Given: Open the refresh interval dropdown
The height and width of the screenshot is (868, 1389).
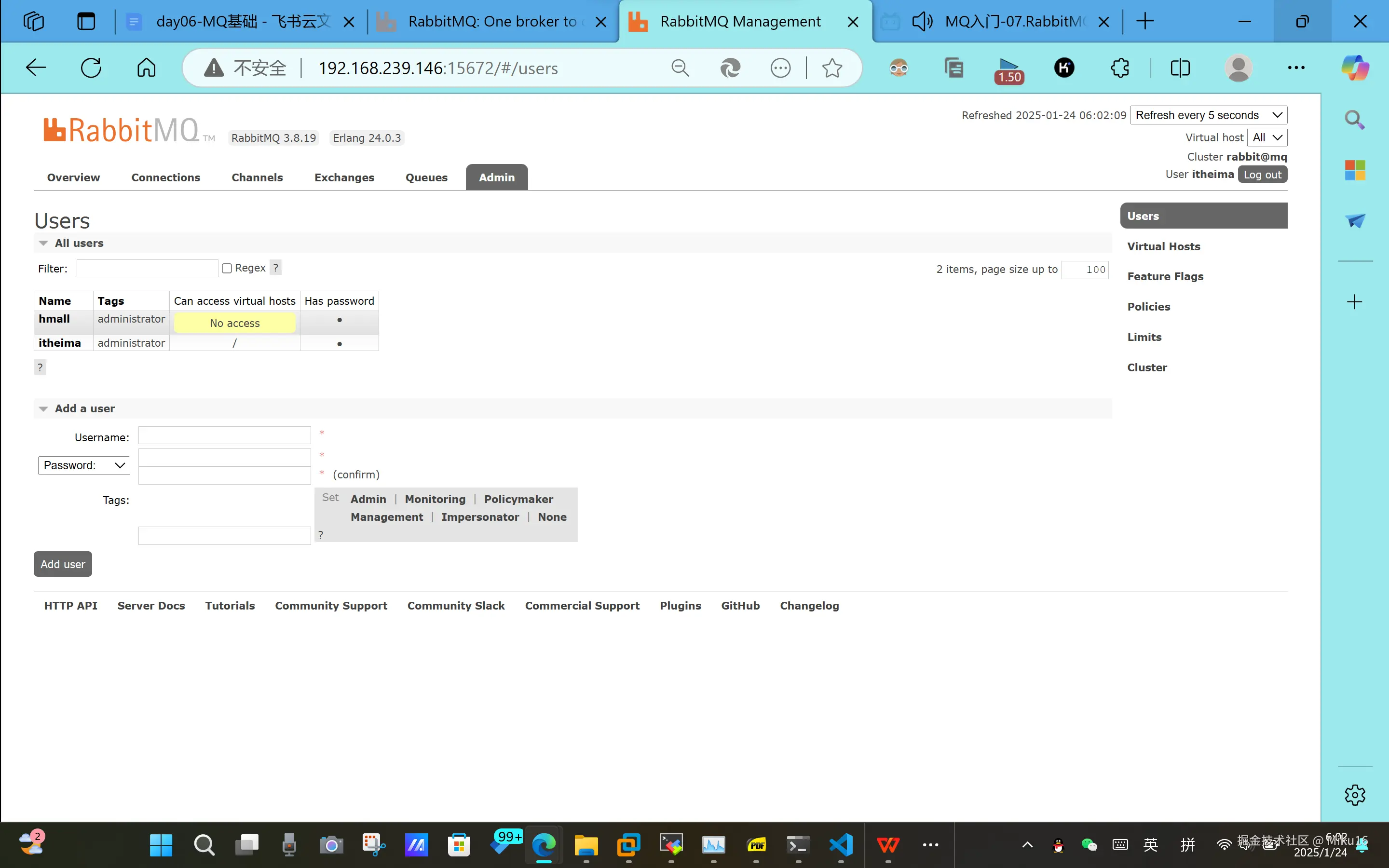Looking at the screenshot, I should tap(1208, 115).
